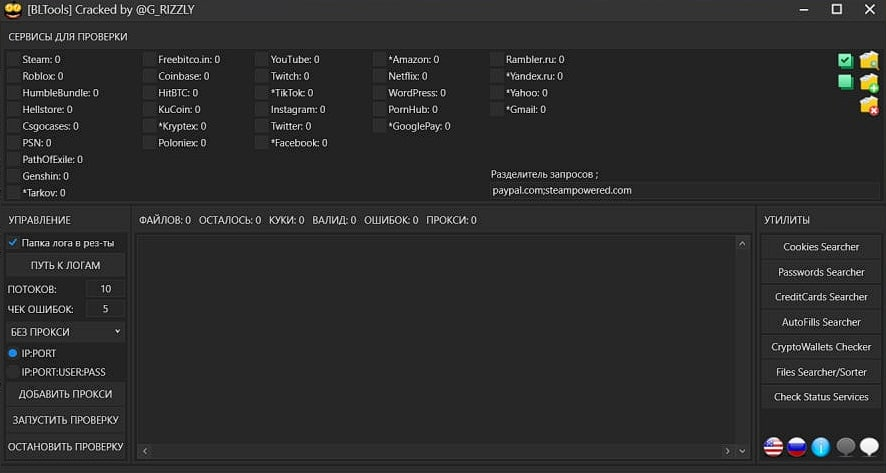Click the folder icon with magnifier
The image size is (886, 473).
tap(869, 60)
